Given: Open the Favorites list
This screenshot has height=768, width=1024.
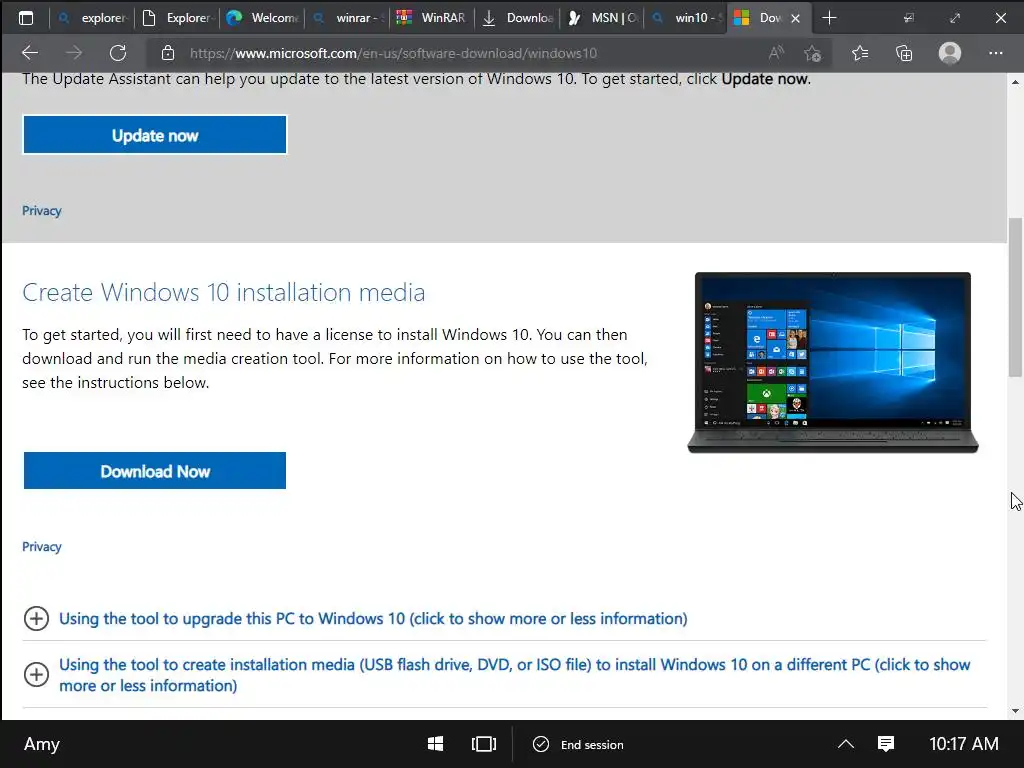Looking at the screenshot, I should [x=860, y=53].
